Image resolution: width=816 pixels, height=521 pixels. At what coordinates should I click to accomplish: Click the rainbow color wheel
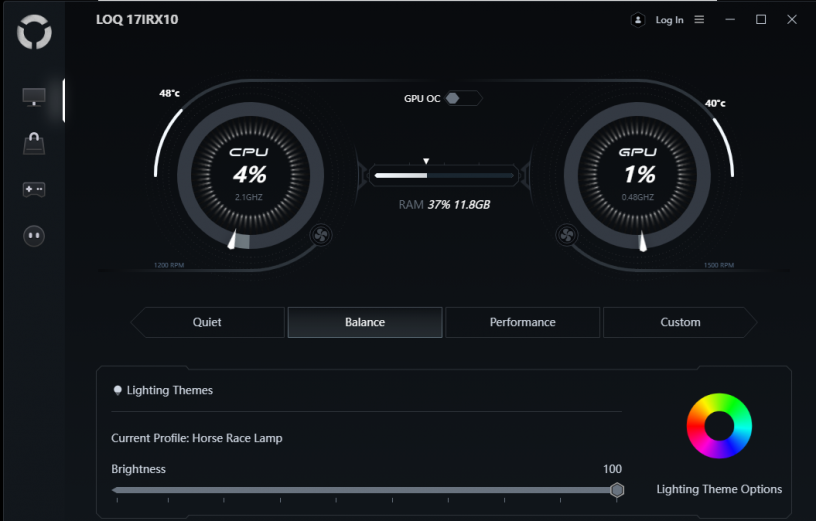[719, 426]
